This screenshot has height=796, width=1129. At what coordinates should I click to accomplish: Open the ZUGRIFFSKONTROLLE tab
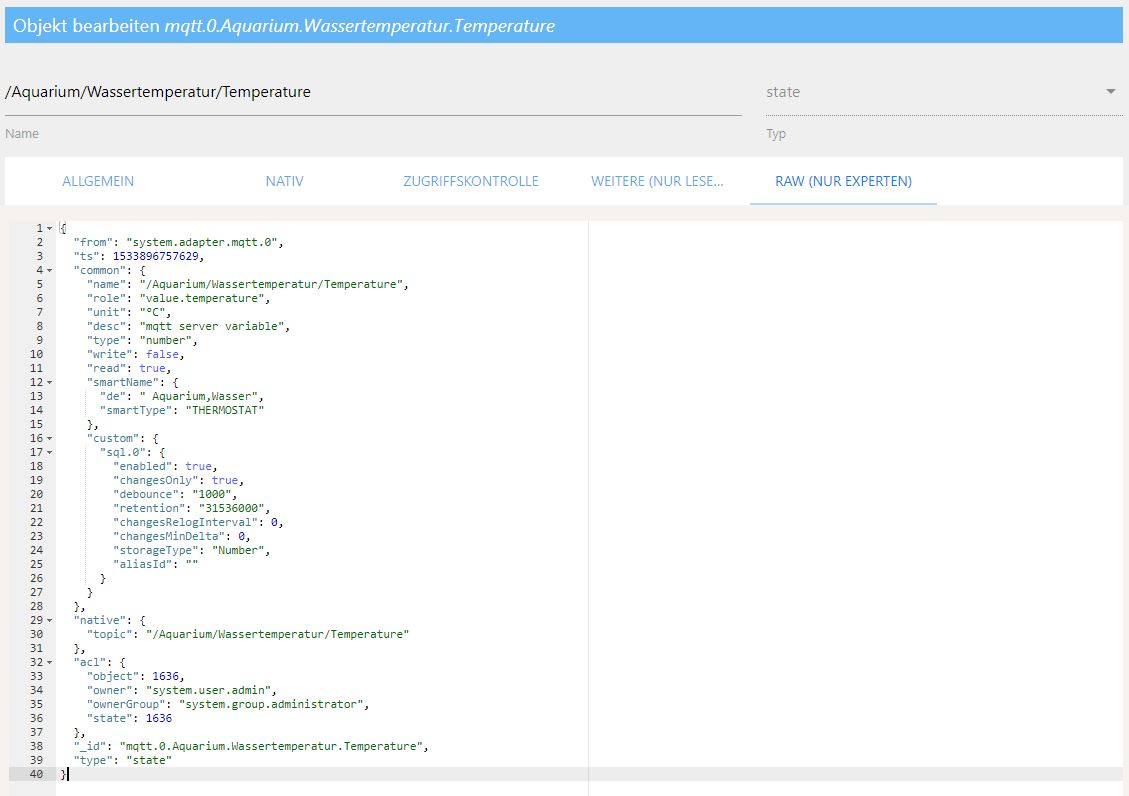click(x=471, y=181)
